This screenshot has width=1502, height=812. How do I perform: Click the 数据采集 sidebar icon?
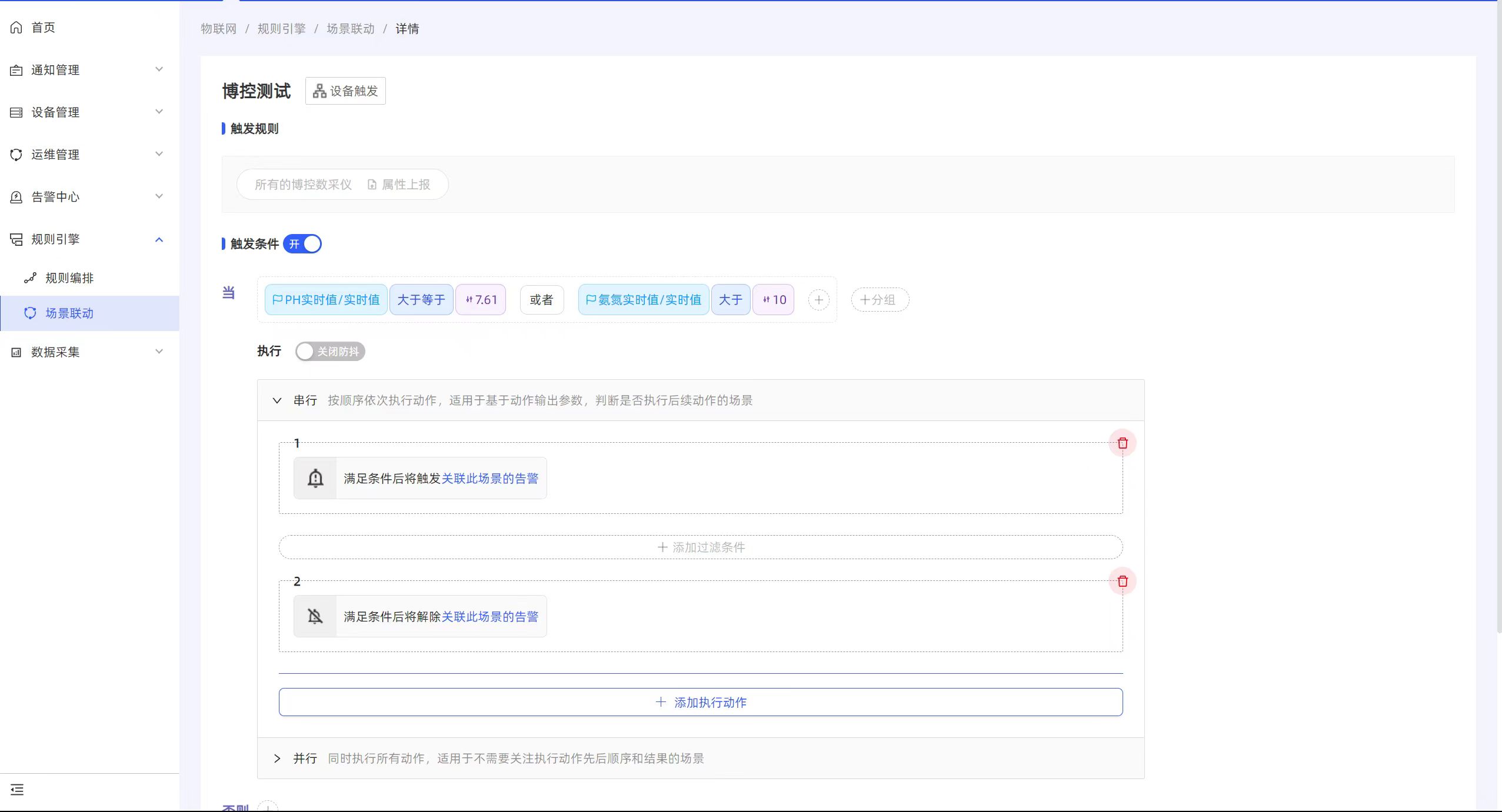16,352
